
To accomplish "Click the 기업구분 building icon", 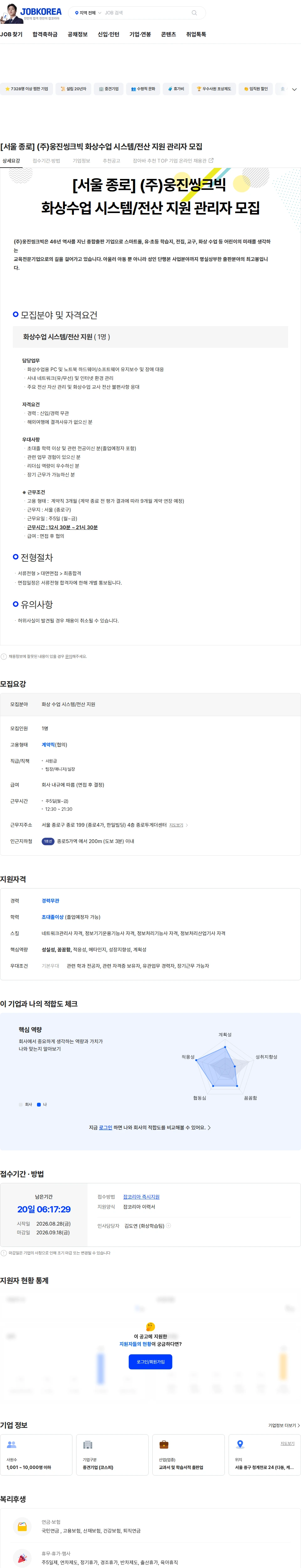I will click(x=88, y=1445).
